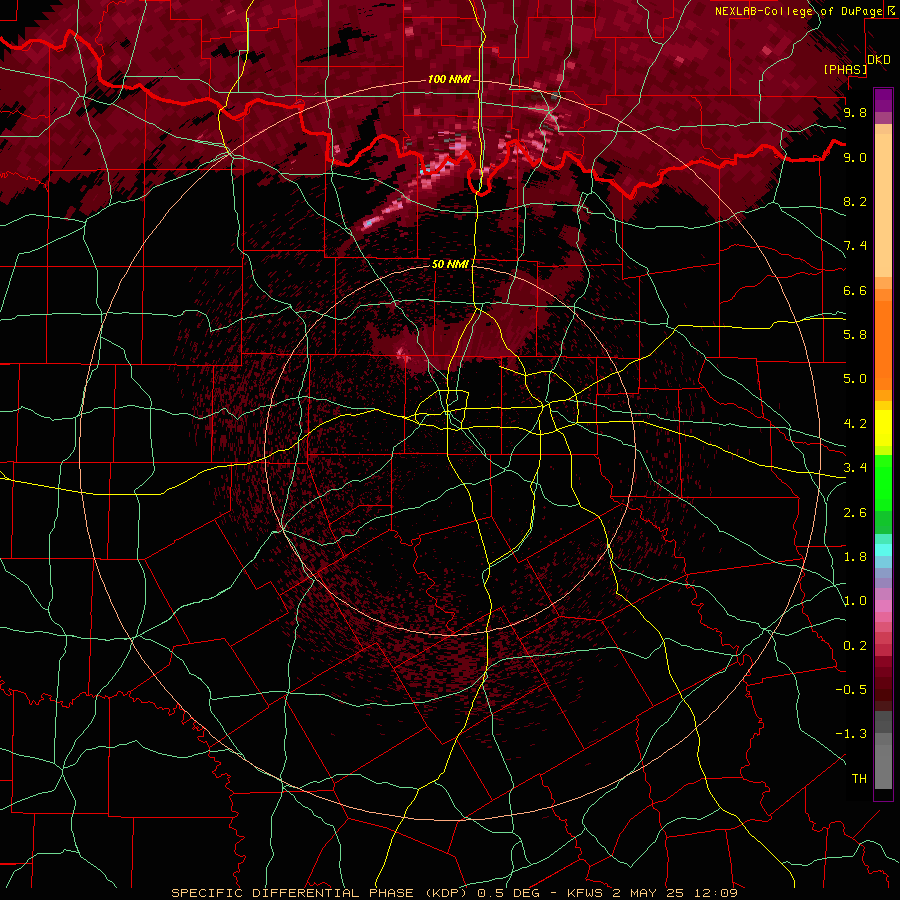Click the 2.6 legend value

coord(855,513)
